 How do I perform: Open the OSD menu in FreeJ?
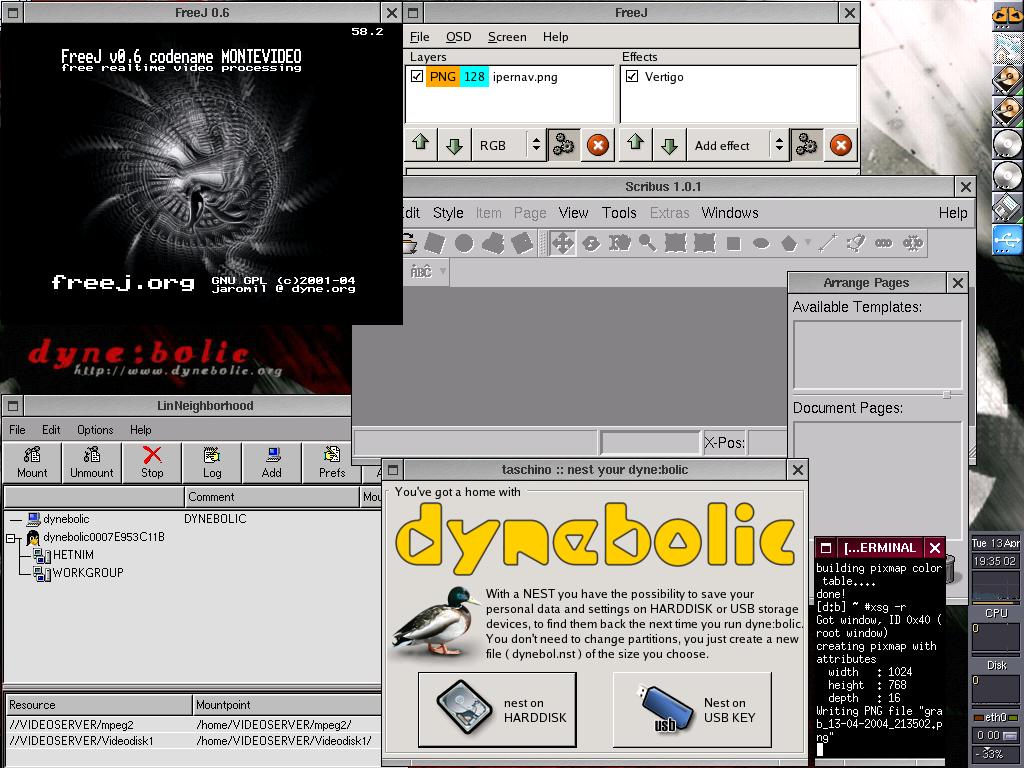[x=458, y=37]
